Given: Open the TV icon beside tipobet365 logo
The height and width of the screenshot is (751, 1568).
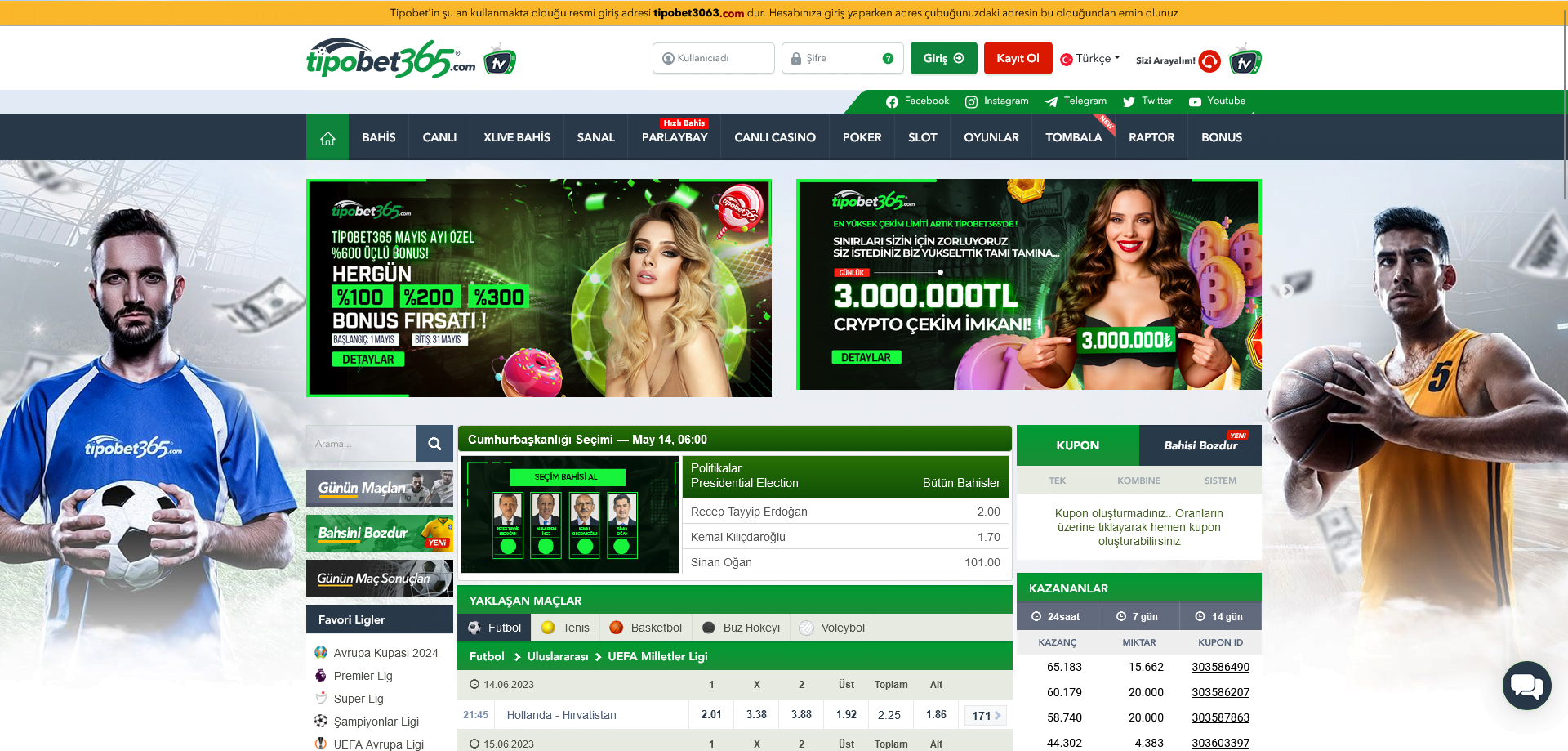Looking at the screenshot, I should click(500, 61).
